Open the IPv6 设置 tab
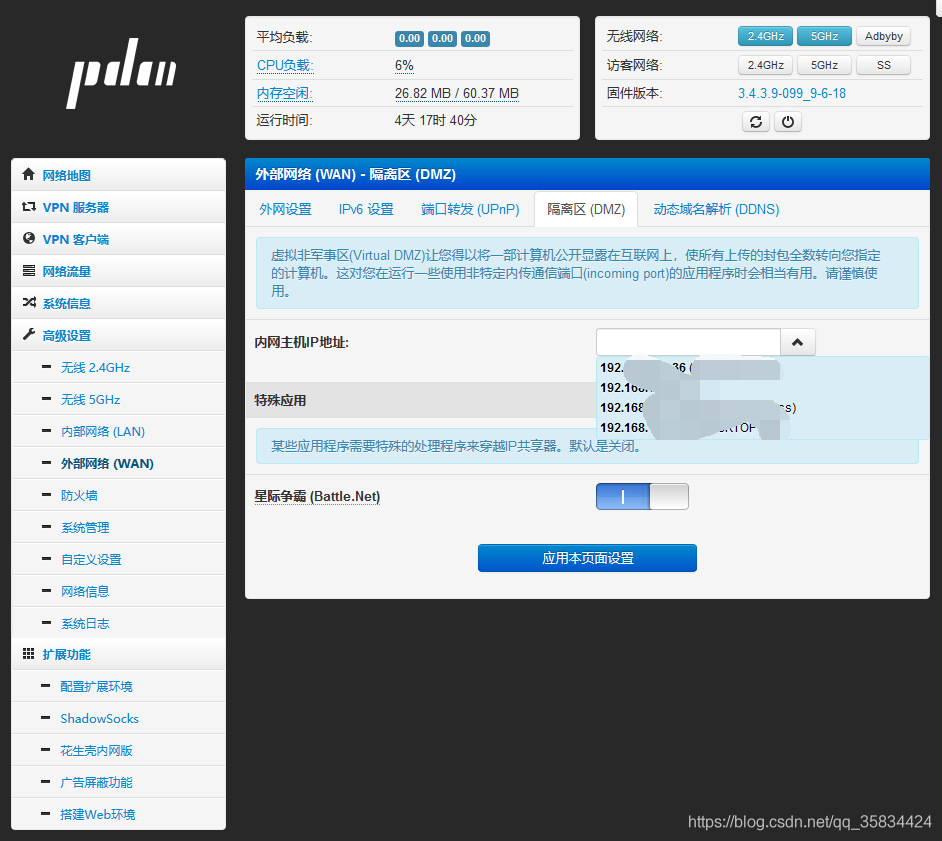This screenshot has height=841, width=942. (366, 209)
